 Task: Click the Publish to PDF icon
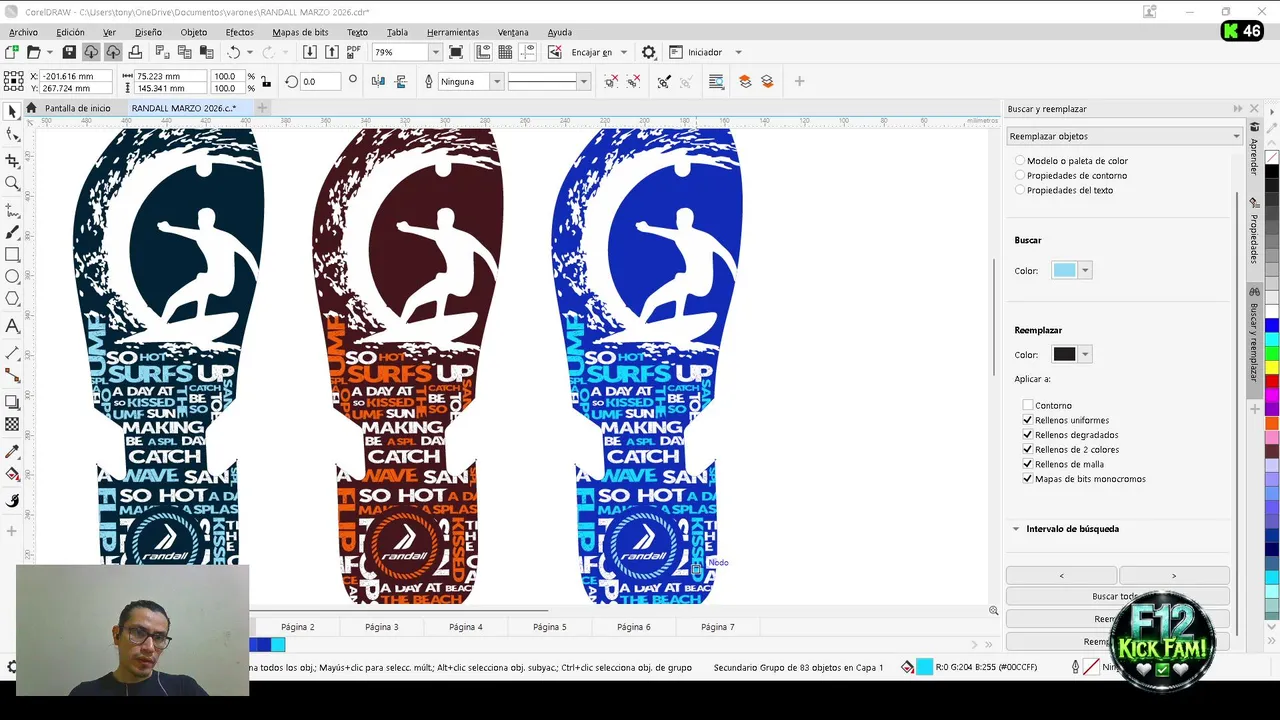pyautogui.click(x=354, y=52)
